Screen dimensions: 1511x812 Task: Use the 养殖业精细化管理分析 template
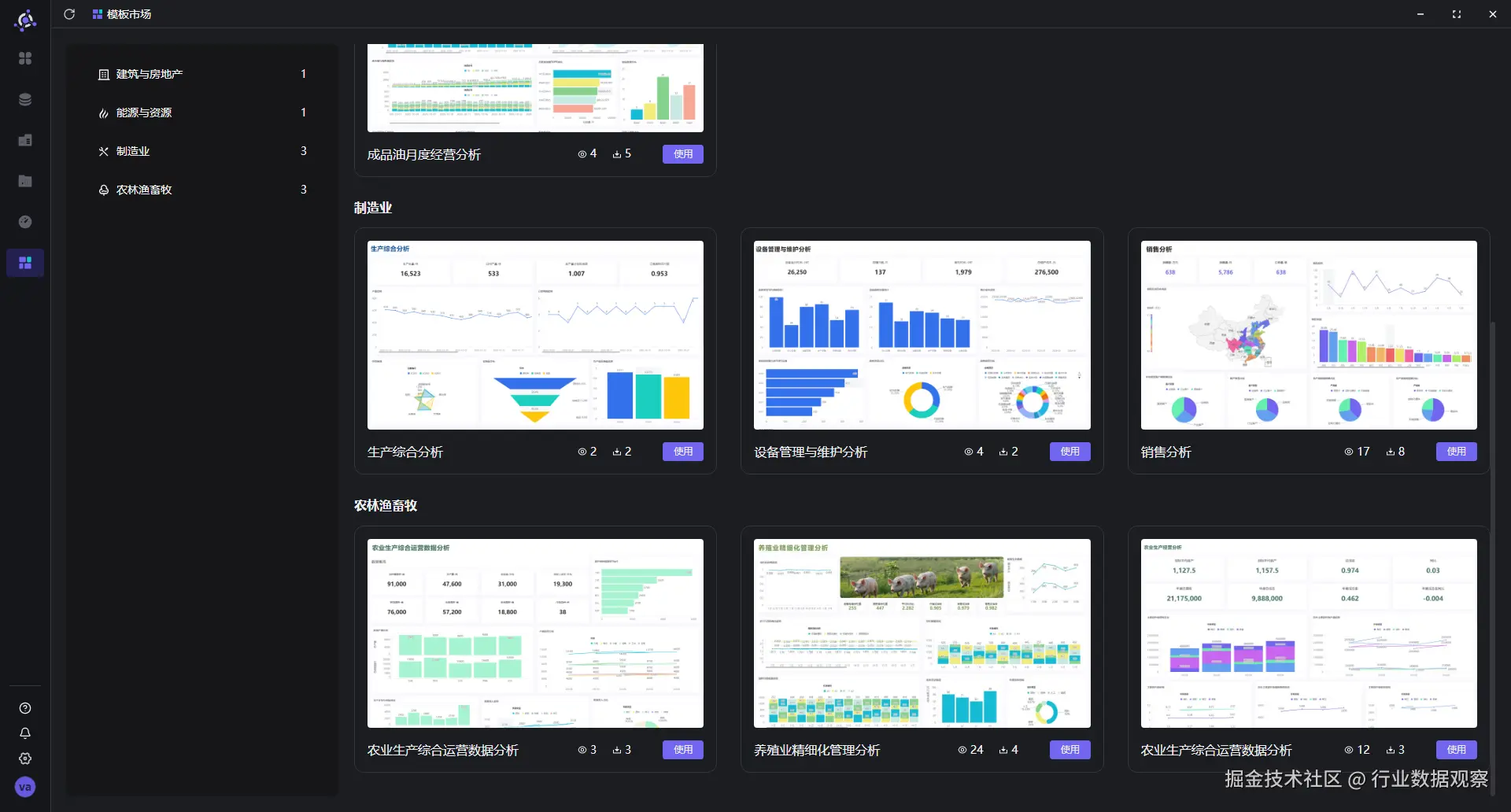[x=1070, y=750]
